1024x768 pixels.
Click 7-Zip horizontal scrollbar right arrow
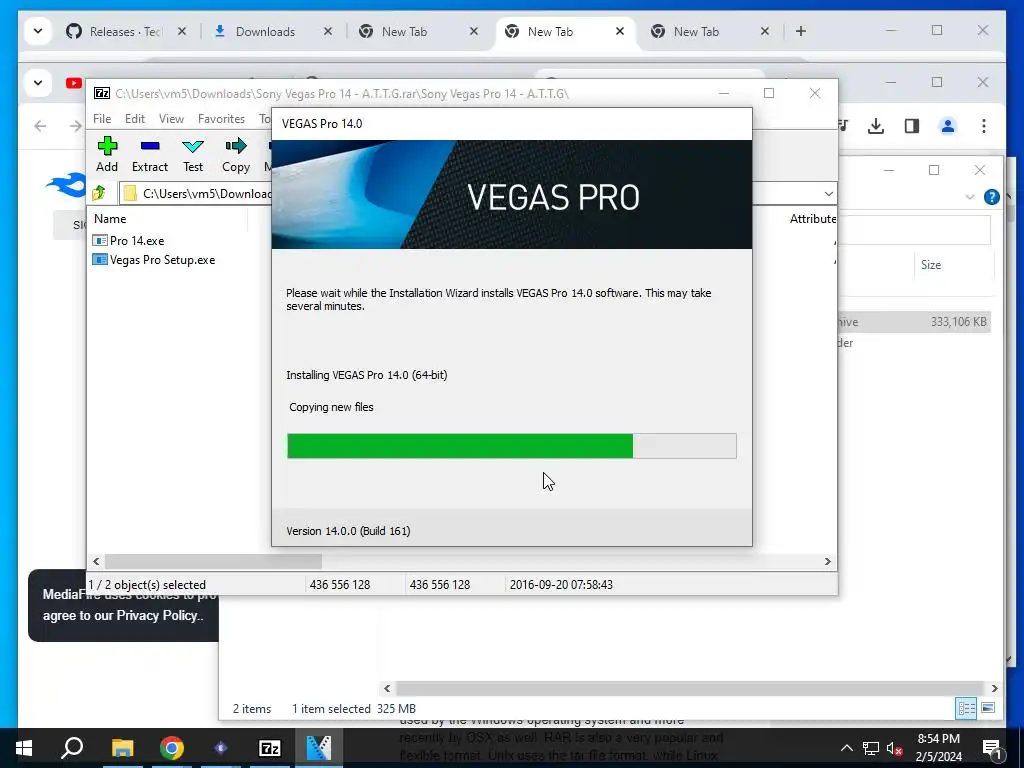[827, 562]
